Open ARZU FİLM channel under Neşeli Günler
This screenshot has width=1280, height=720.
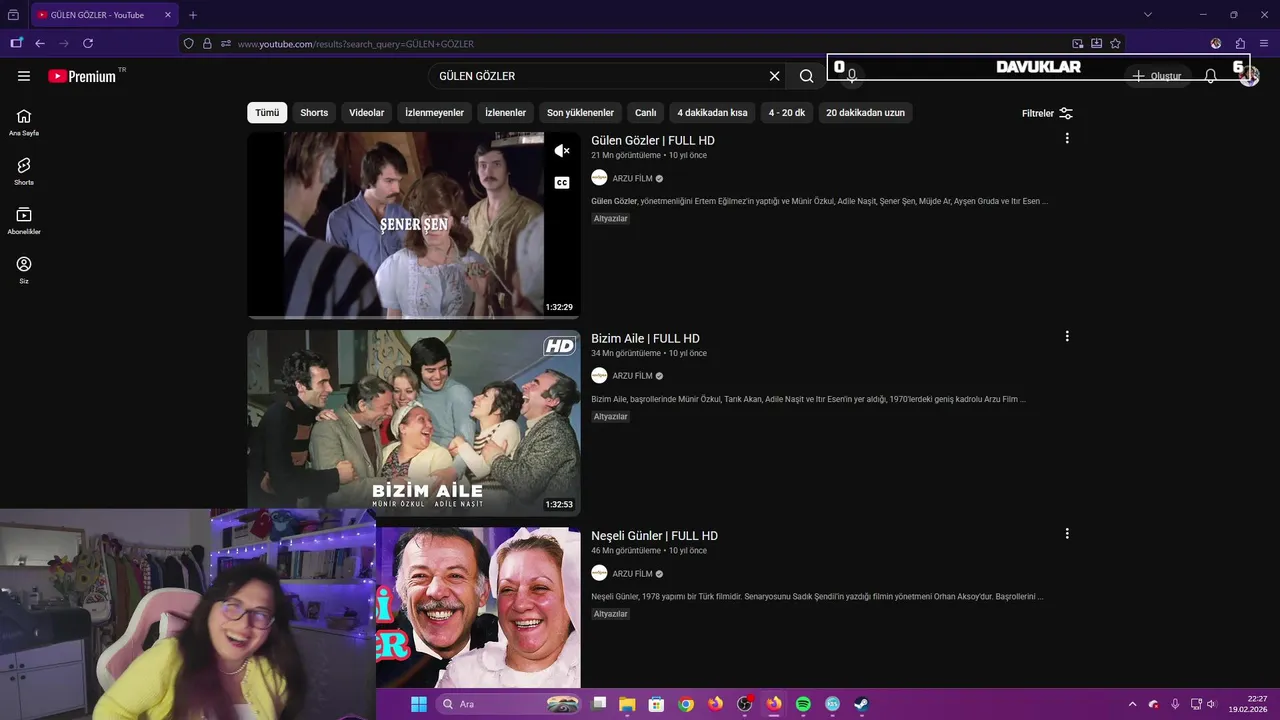pos(632,574)
